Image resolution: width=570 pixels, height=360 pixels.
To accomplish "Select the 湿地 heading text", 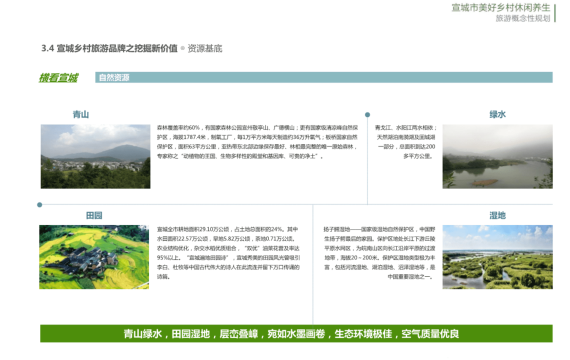I will point(497,215).
